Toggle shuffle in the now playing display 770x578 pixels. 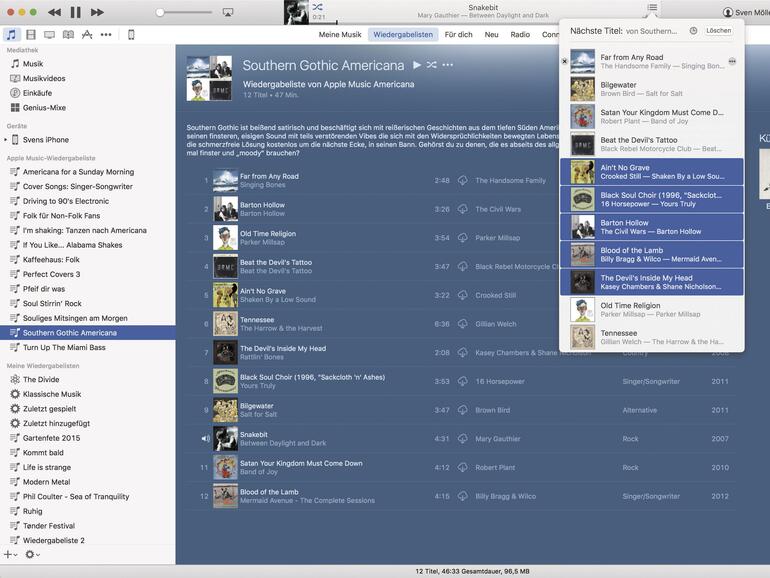tap(317, 6)
